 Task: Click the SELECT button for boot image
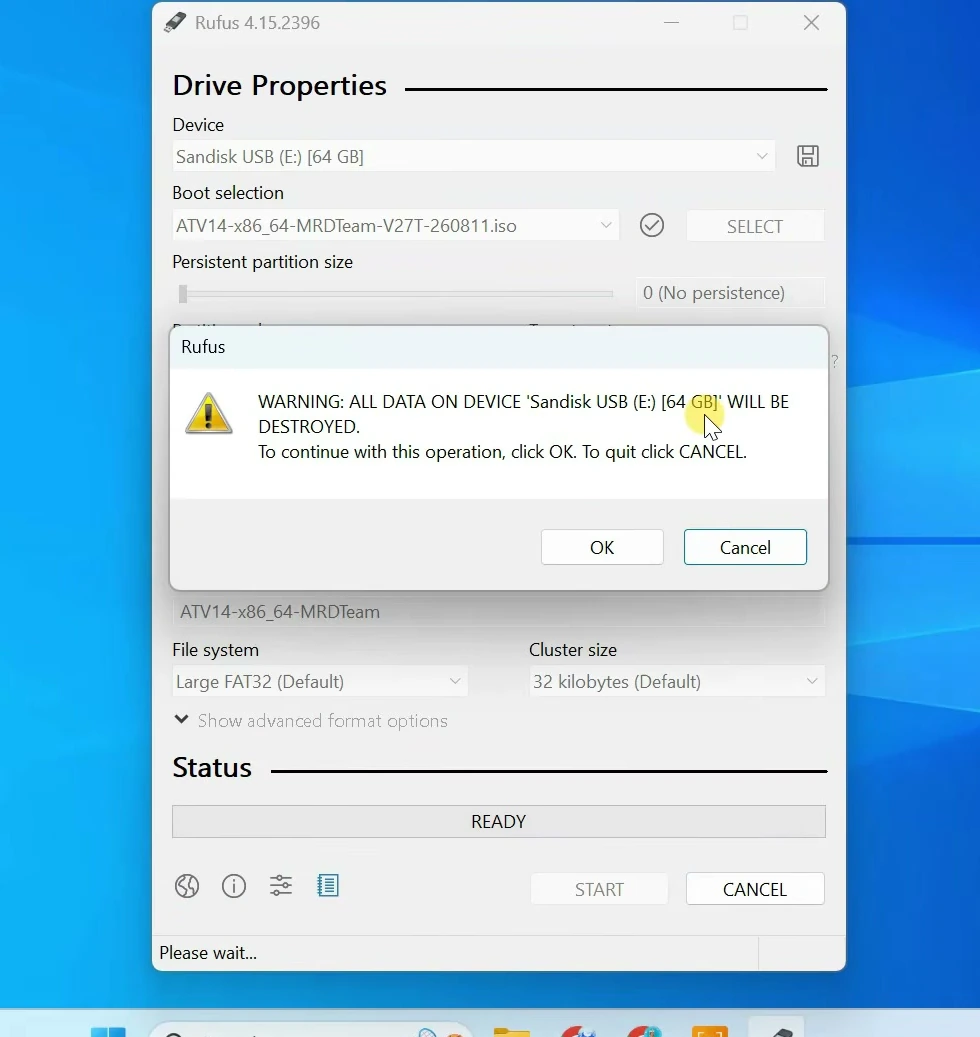pyautogui.click(x=755, y=226)
